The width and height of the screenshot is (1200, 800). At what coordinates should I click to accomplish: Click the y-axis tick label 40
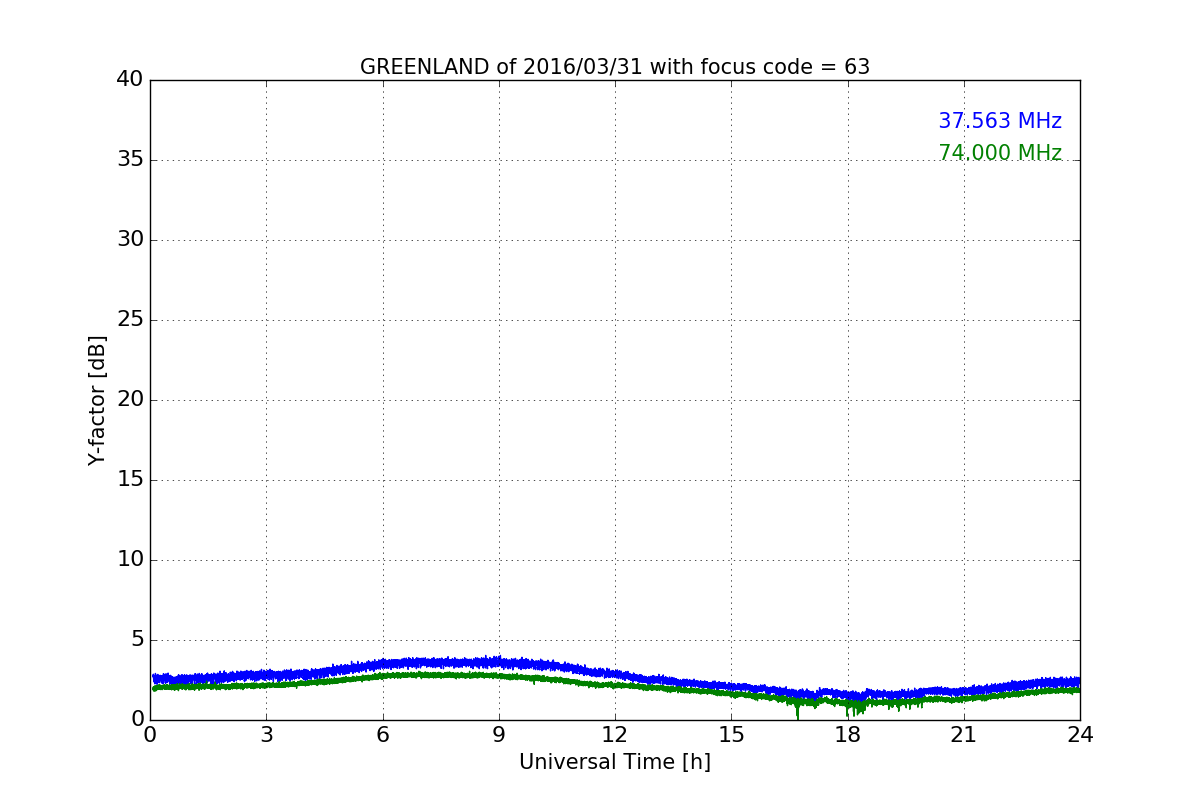pyautogui.click(x=130, y=80)
